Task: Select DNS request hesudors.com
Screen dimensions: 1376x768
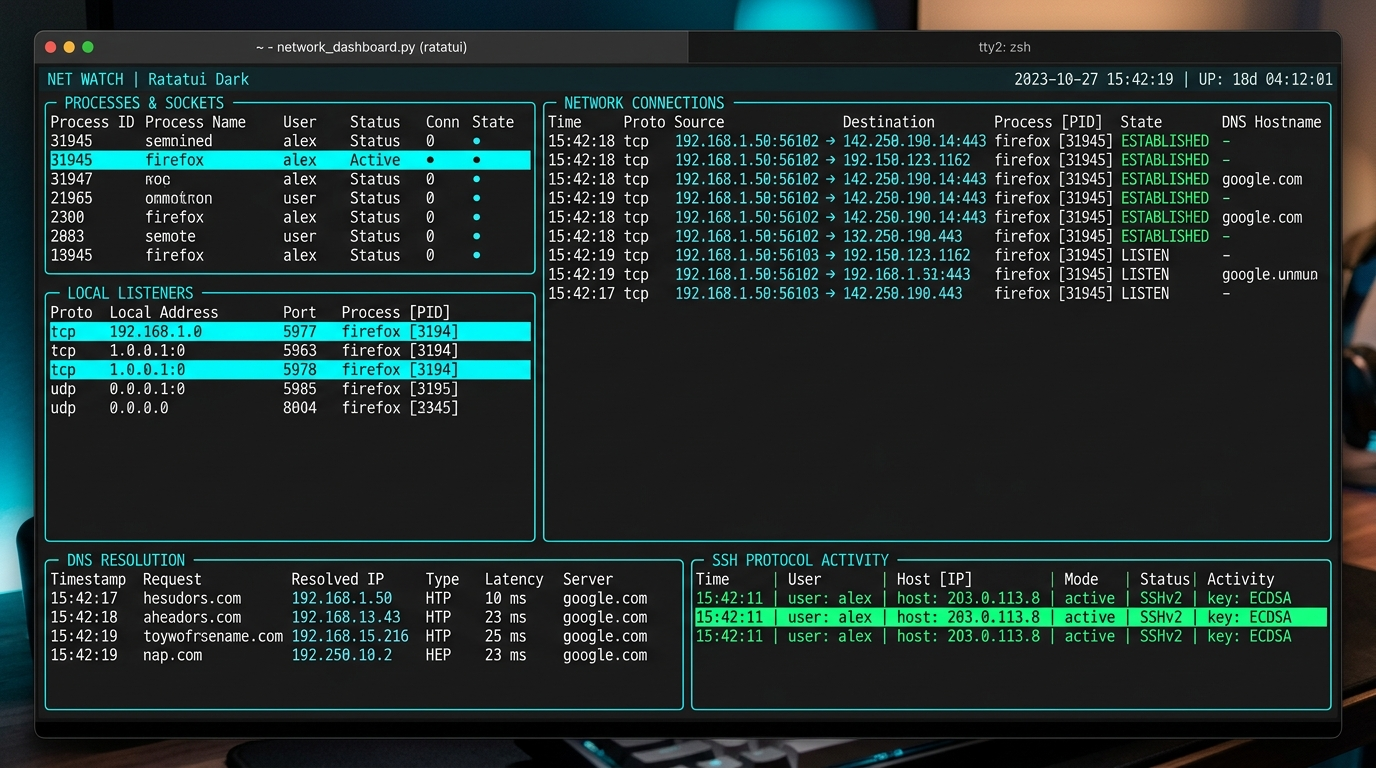Action: (192, 598)
